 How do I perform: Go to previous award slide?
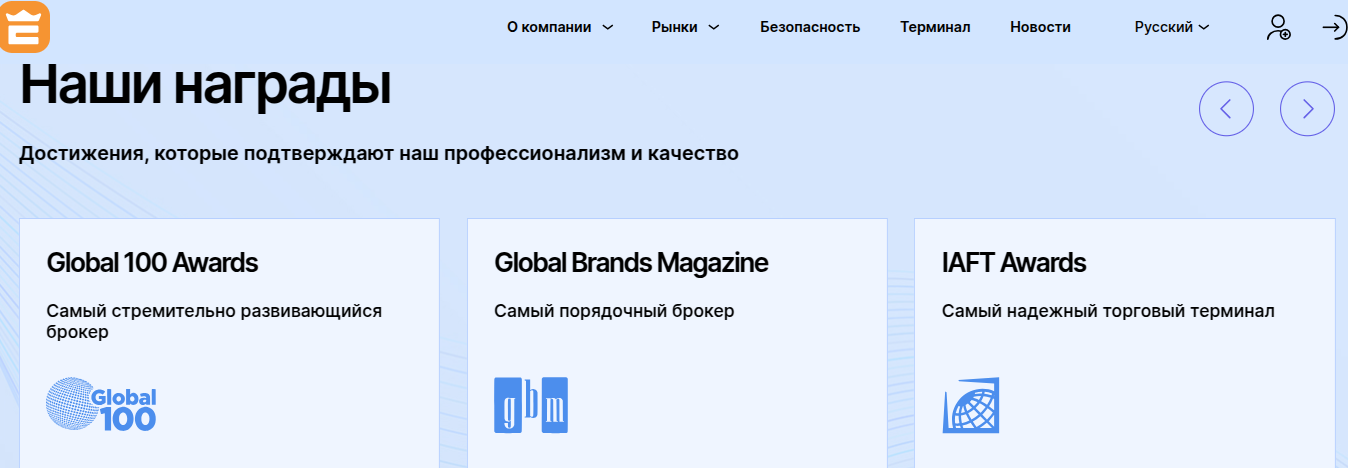click(x=1226, y=109)
